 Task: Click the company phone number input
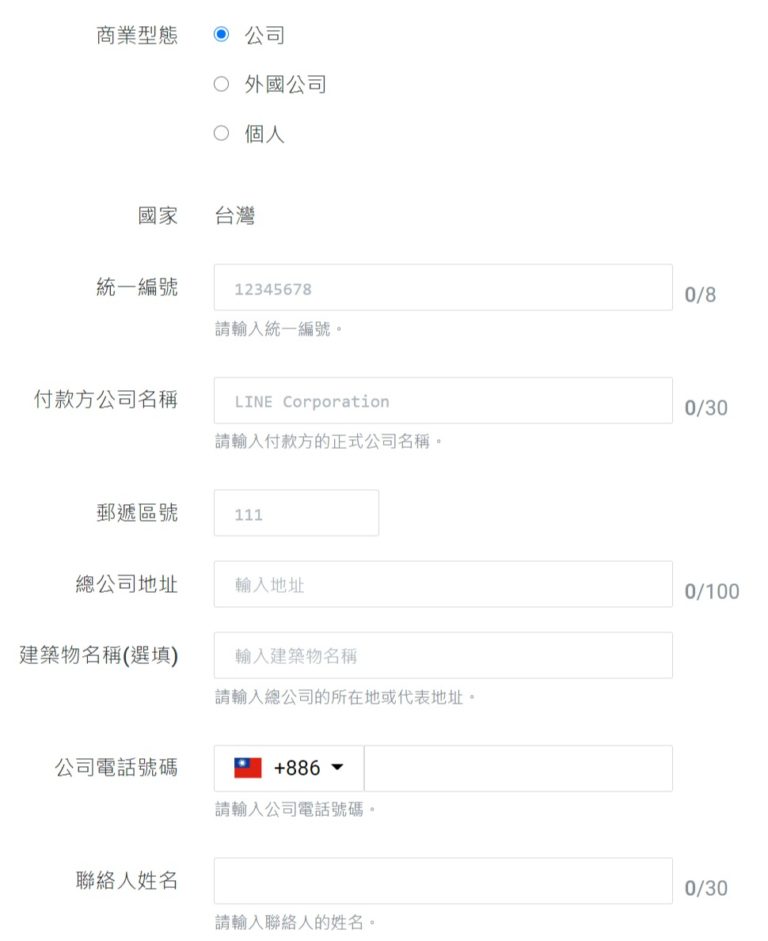point(520,767)
